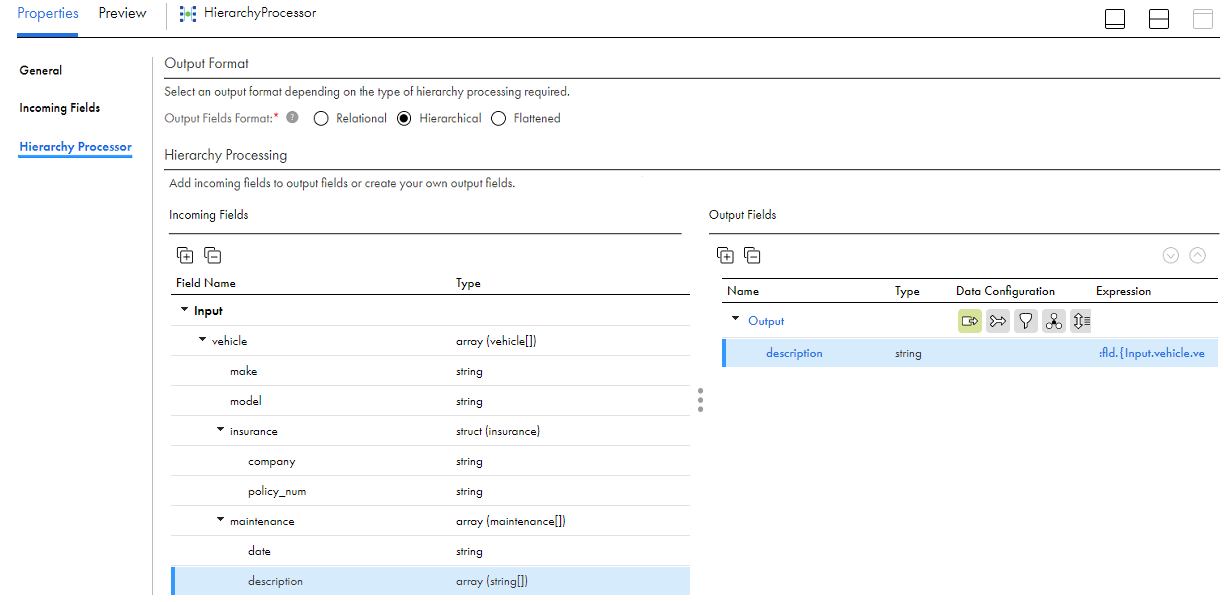Screen dimensions: 1224x602
Task: Select Flattened output format
Action: [x=499, y=118]
